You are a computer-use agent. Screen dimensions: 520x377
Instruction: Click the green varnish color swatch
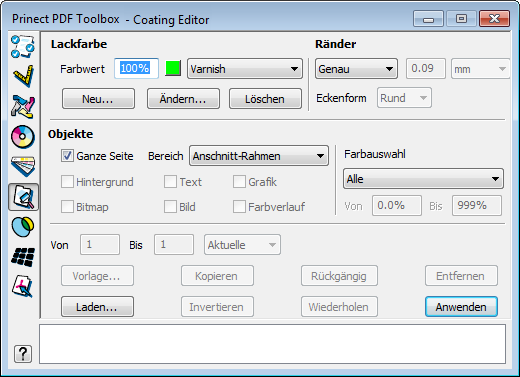coord(173,68)
